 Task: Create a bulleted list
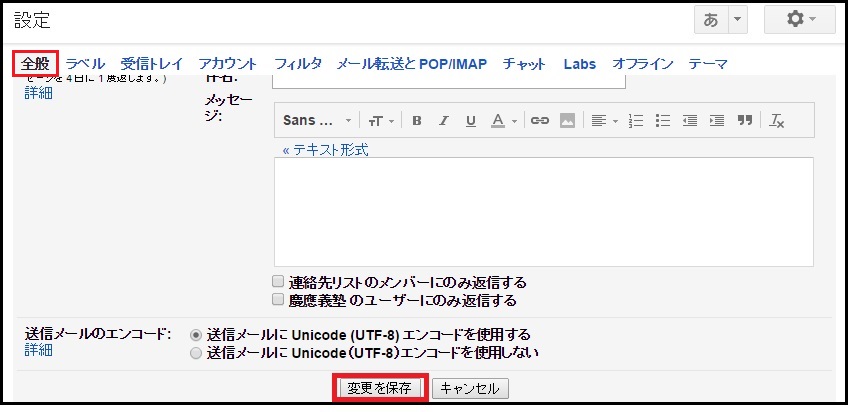pos(662,121)
